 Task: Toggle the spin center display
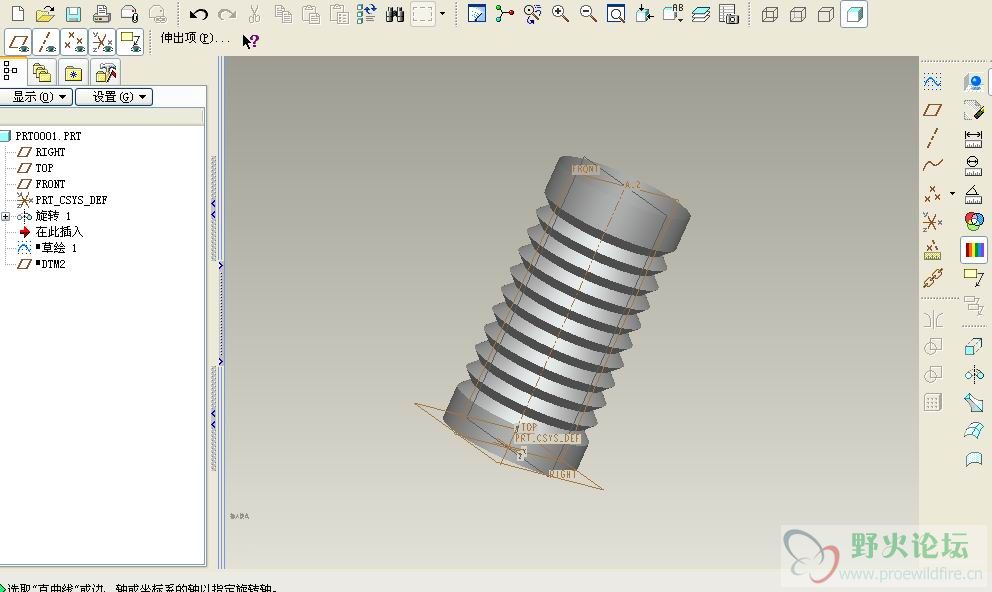coord(505,14)
